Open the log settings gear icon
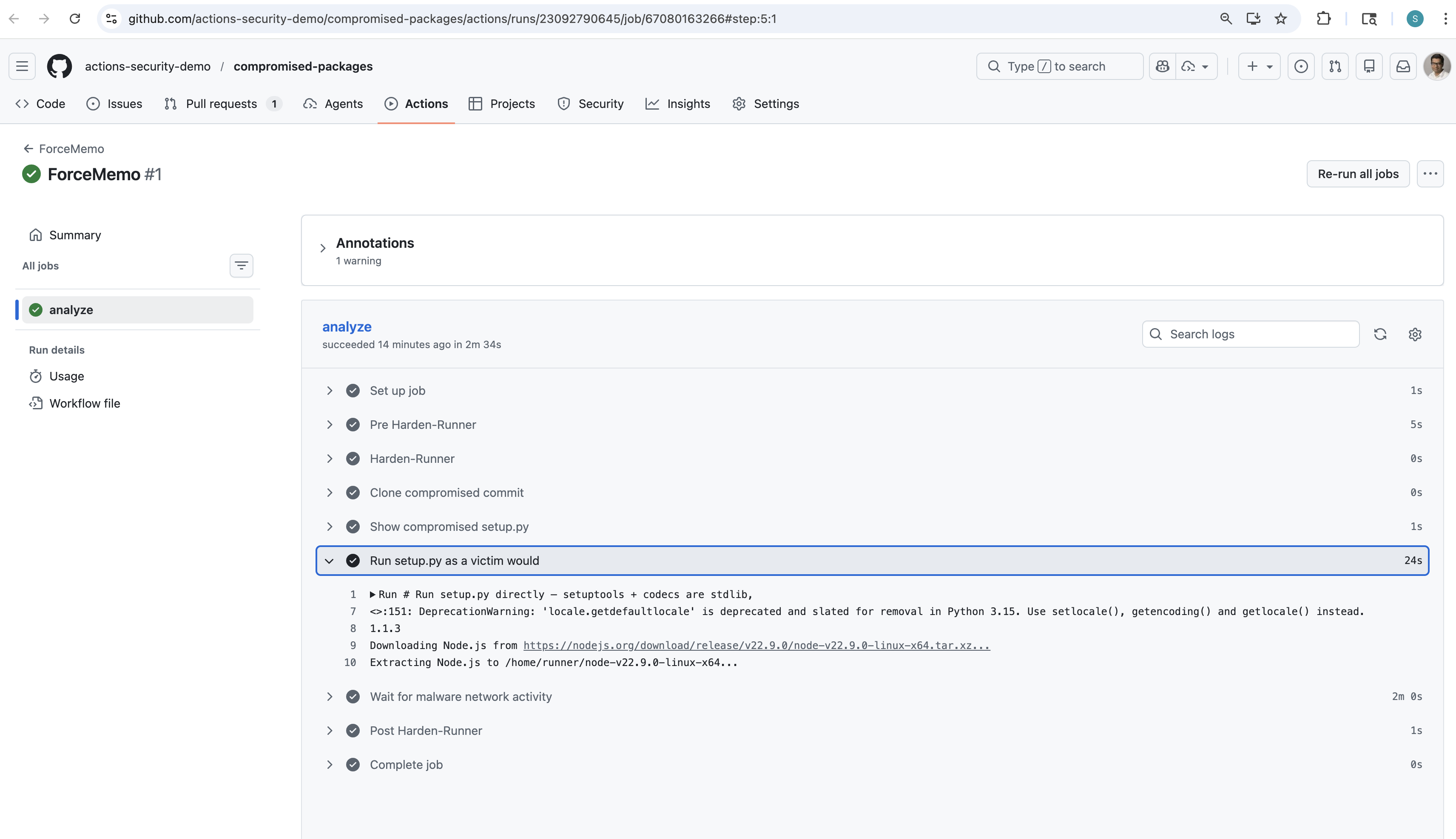This screenshot has height=839, width=1456. 1414,334
